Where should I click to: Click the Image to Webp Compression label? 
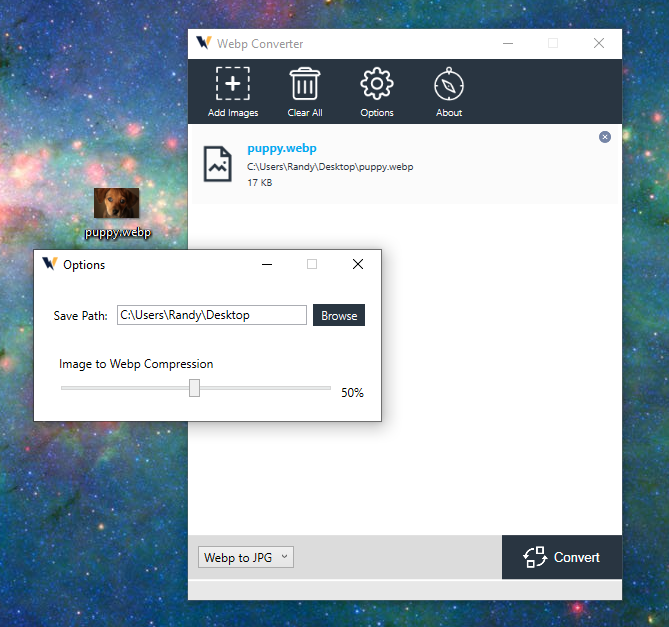coord(136,364)
